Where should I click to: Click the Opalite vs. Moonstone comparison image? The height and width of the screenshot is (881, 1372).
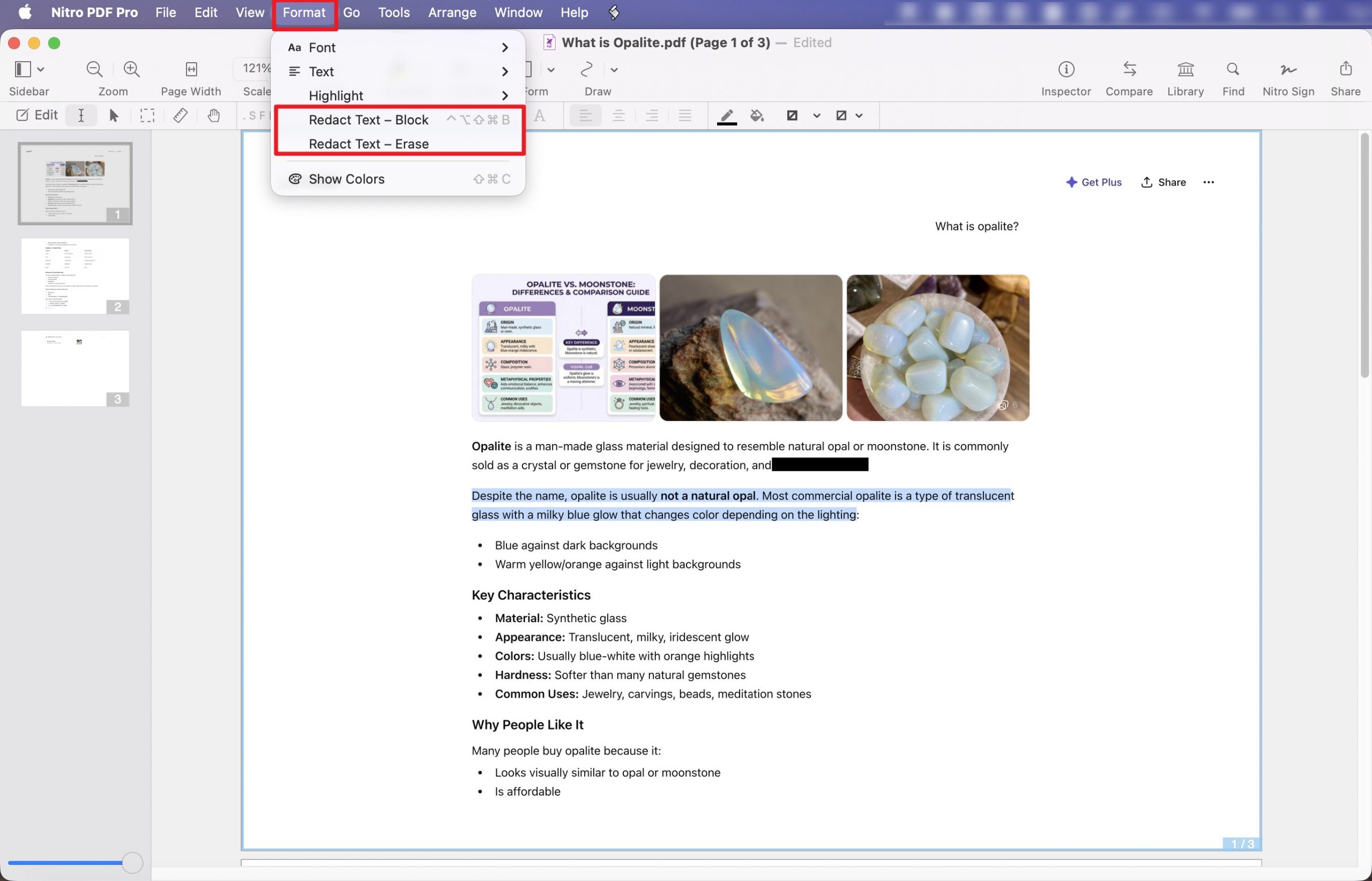click(x=563, y=348)
